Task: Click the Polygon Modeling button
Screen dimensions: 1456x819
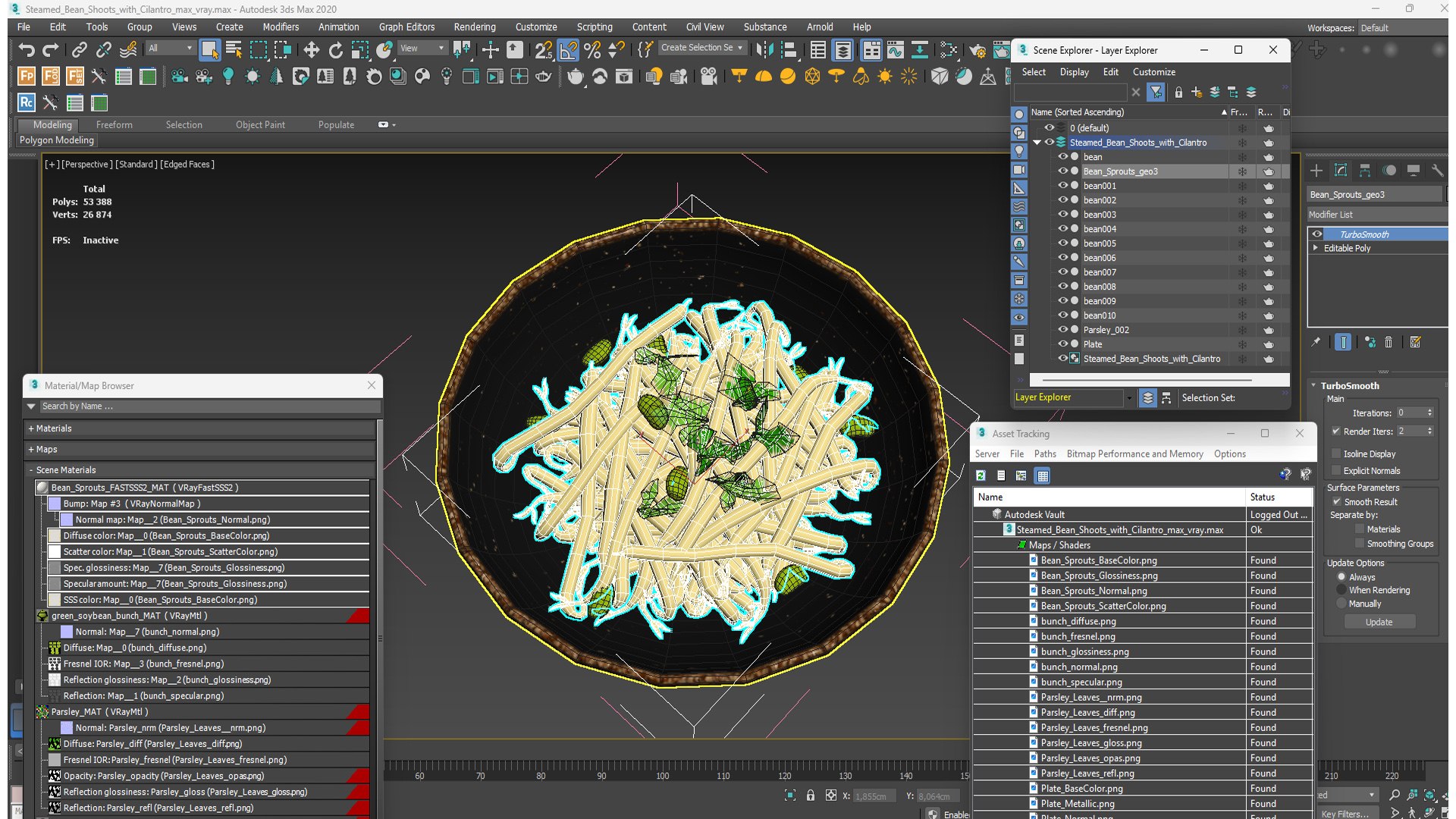Action: [x=57, y=140]
